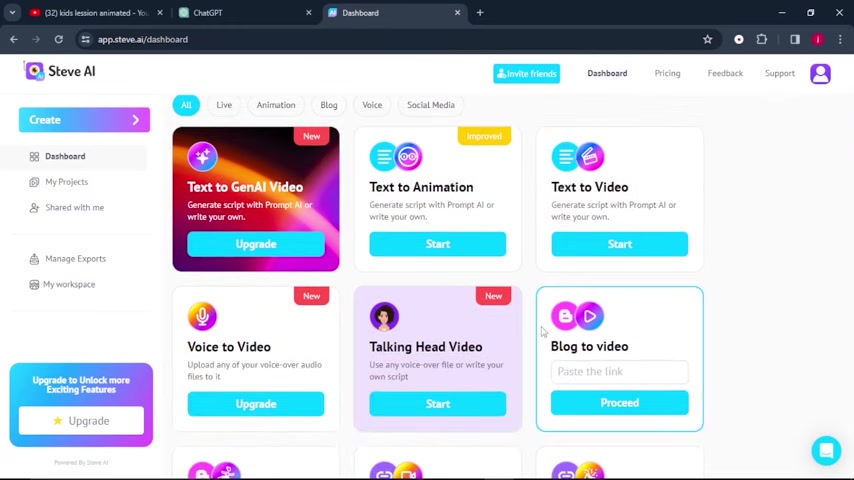This screenshot has height=480, width=854.
Task: Go back to previous page
Action: [x=14, y=39]
